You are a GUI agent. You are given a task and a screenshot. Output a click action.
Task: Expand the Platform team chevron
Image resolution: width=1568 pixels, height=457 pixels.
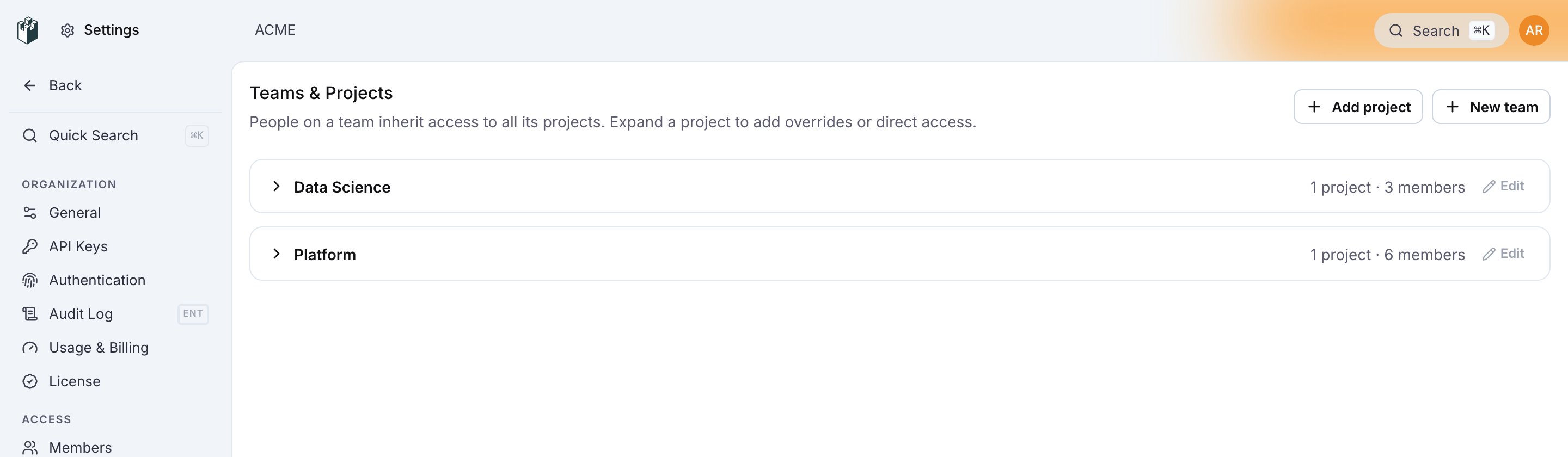pyautogui.click(x=277, y=254)
